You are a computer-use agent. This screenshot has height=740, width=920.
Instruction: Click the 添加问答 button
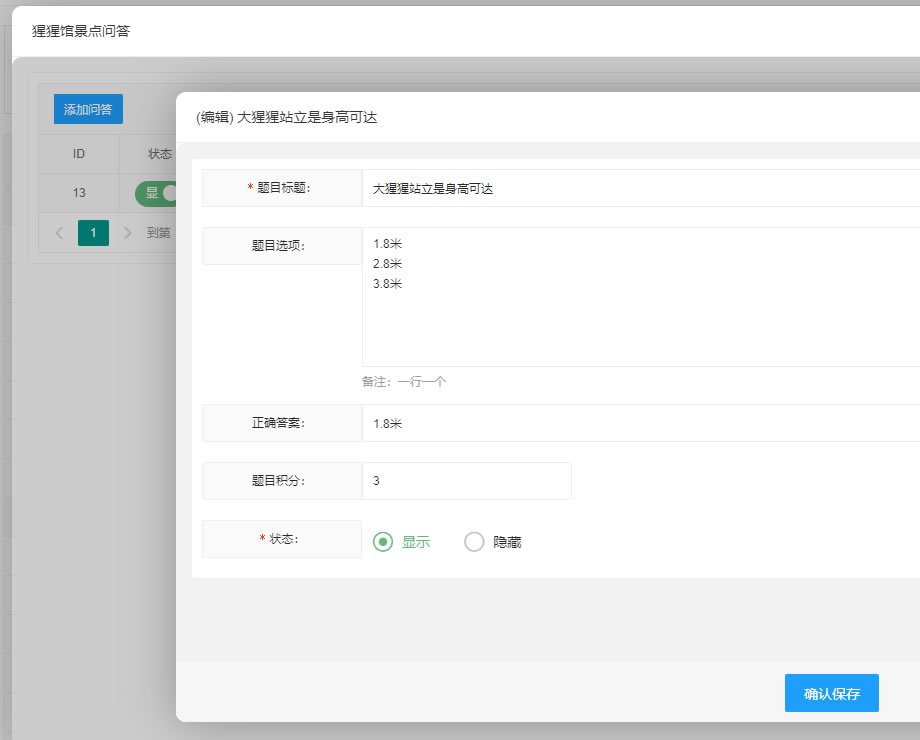(88, 109)
